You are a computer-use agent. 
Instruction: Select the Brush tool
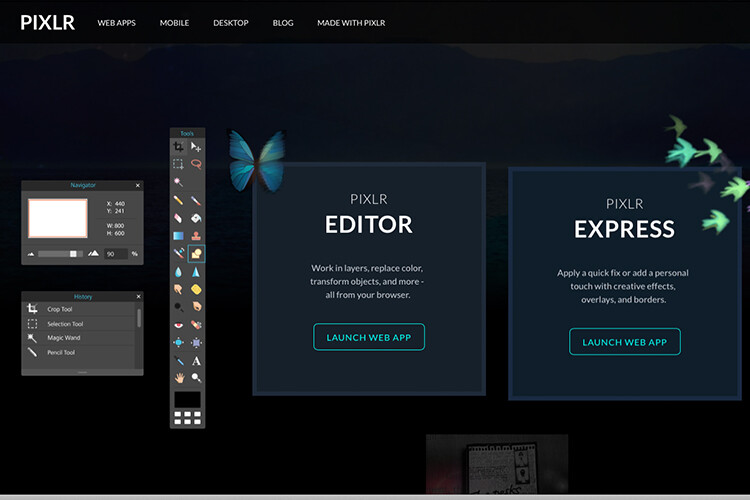pos(196,200)
